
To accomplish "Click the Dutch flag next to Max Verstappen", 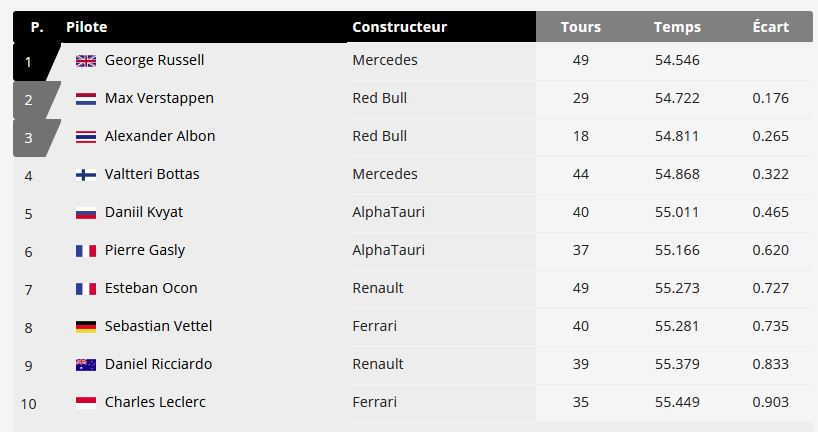I will tap(86, 99).
